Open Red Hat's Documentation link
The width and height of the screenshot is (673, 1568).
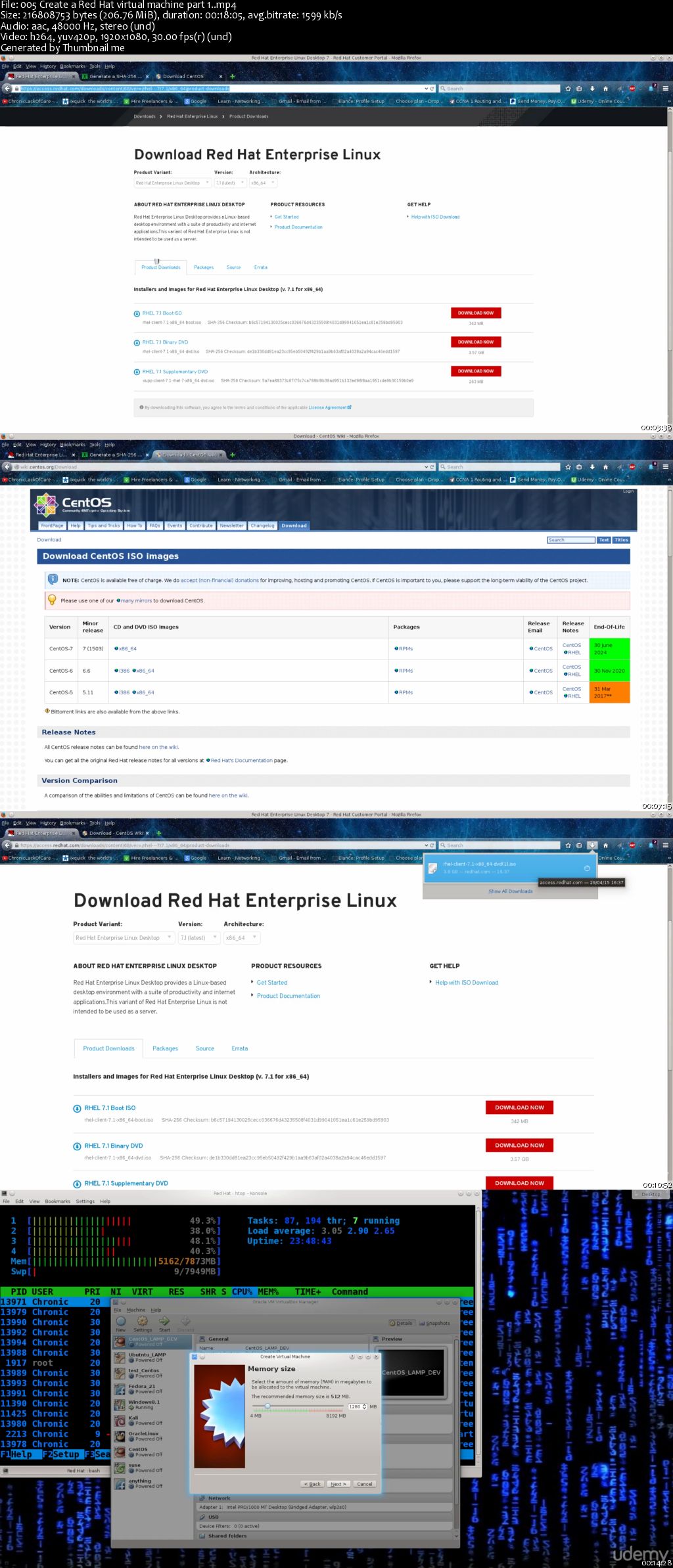tap(241, 760)
